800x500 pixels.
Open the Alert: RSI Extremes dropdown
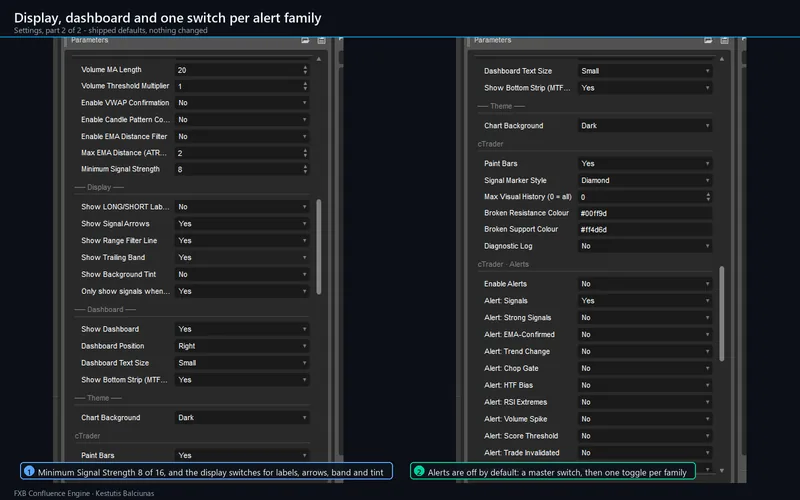tap(645, 402)
